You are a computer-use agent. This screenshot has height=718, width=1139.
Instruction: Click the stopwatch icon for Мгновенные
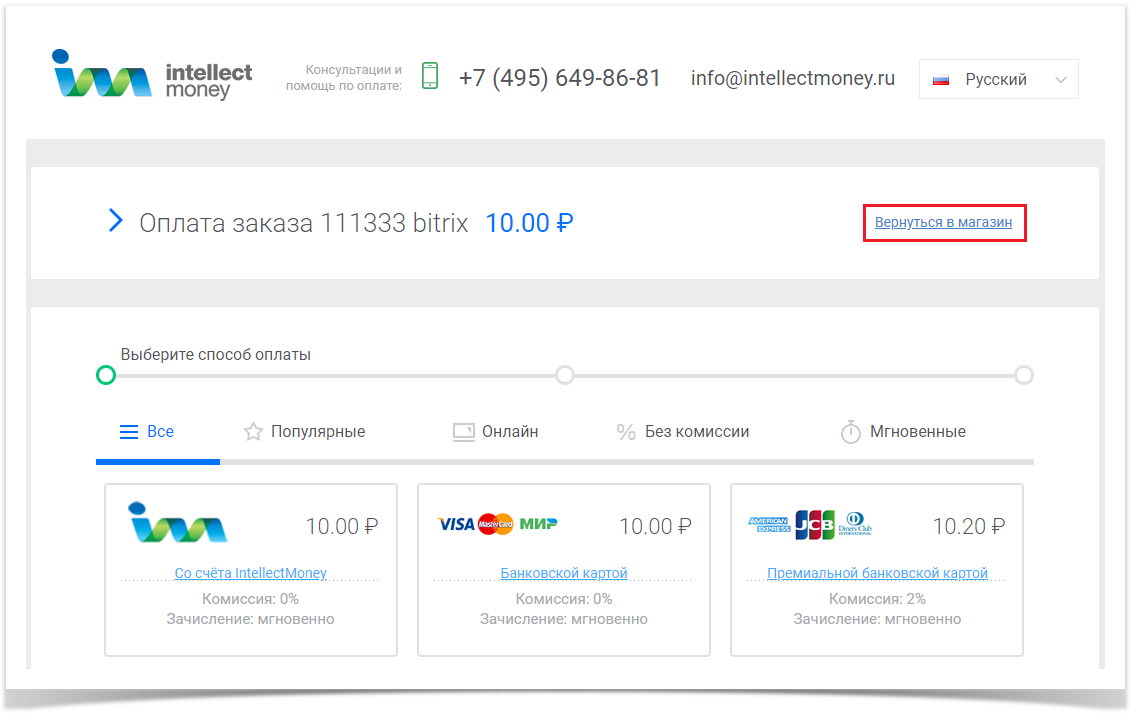click(x=850, y=432)
